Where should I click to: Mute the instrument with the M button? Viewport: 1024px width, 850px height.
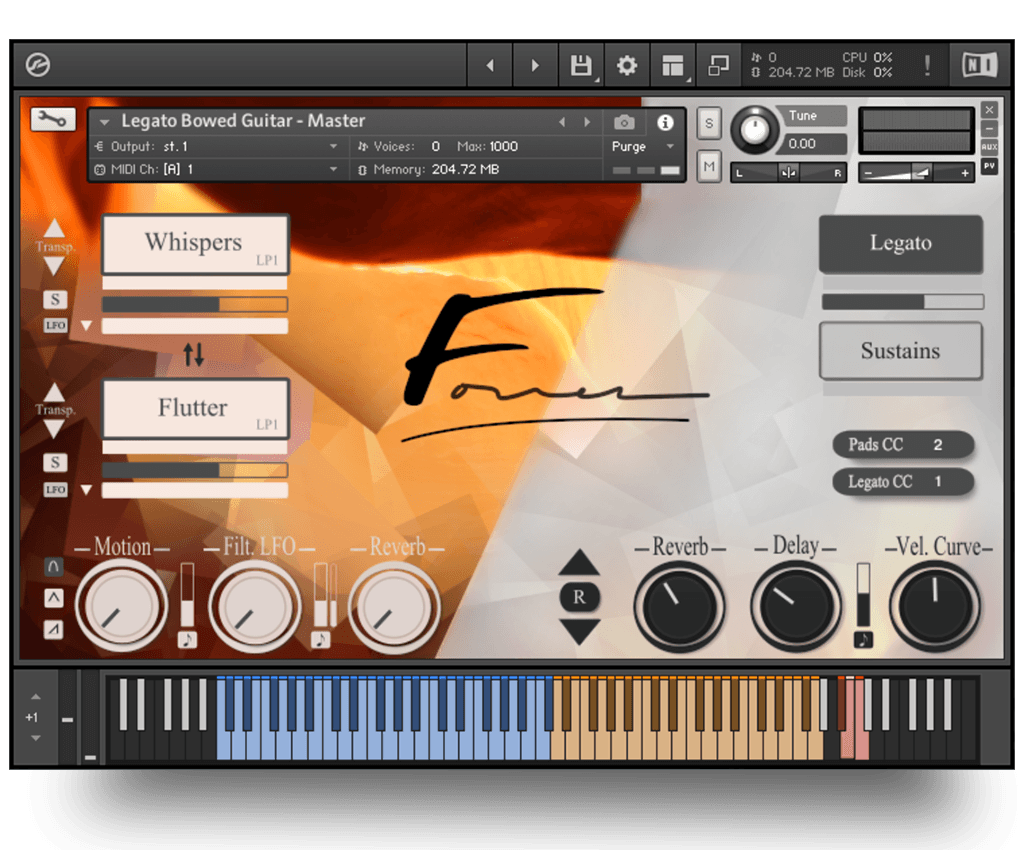pos(709,166)
